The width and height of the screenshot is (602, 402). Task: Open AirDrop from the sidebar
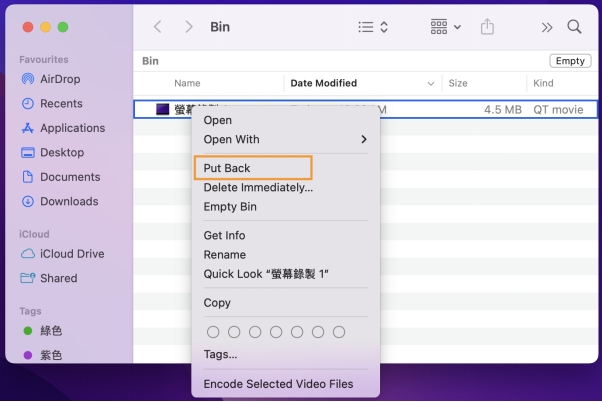click(60, 79)
